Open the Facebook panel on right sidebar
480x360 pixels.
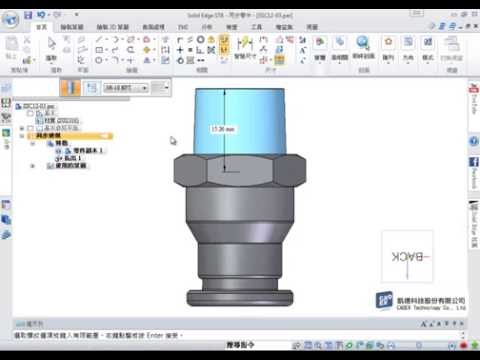474,173
